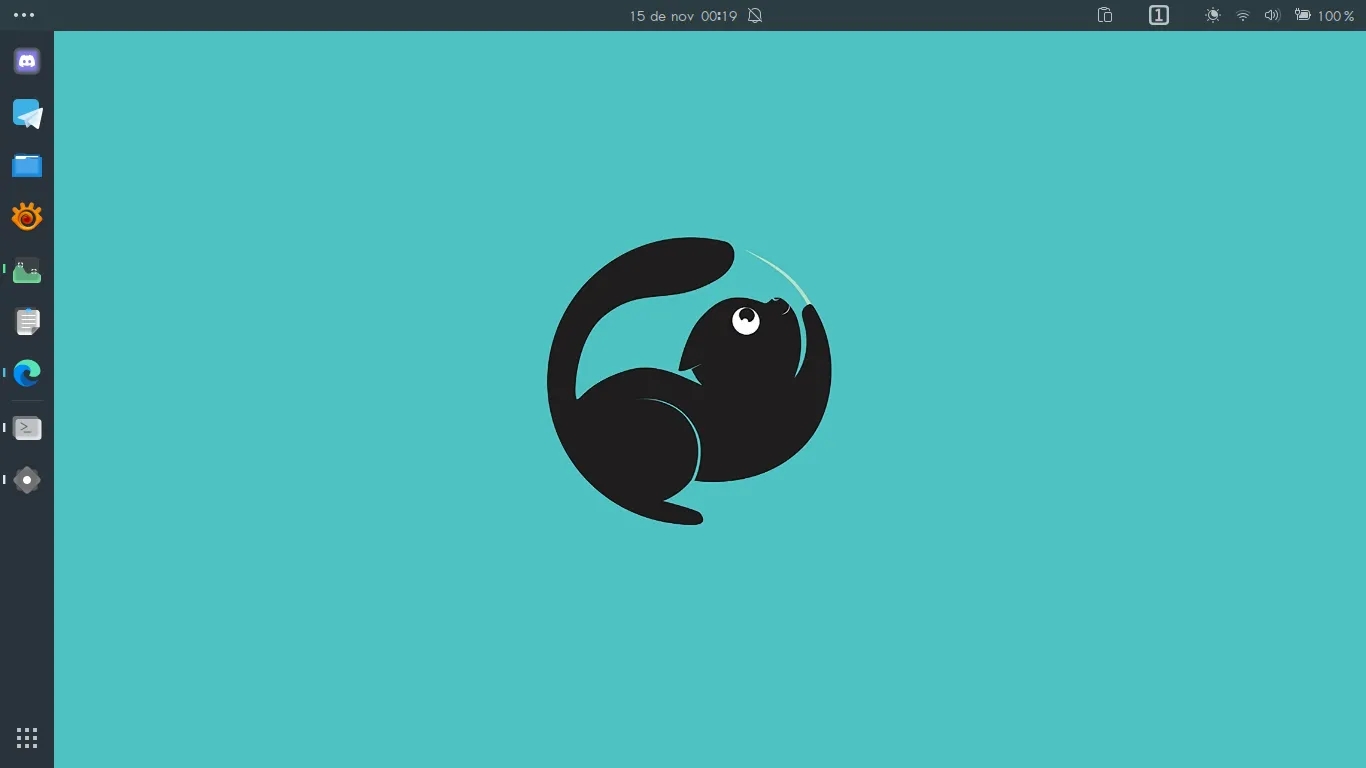Click the muted notifications bell icon
The width and height of the screenshot is (1366, 768).
tap(755, 16)
